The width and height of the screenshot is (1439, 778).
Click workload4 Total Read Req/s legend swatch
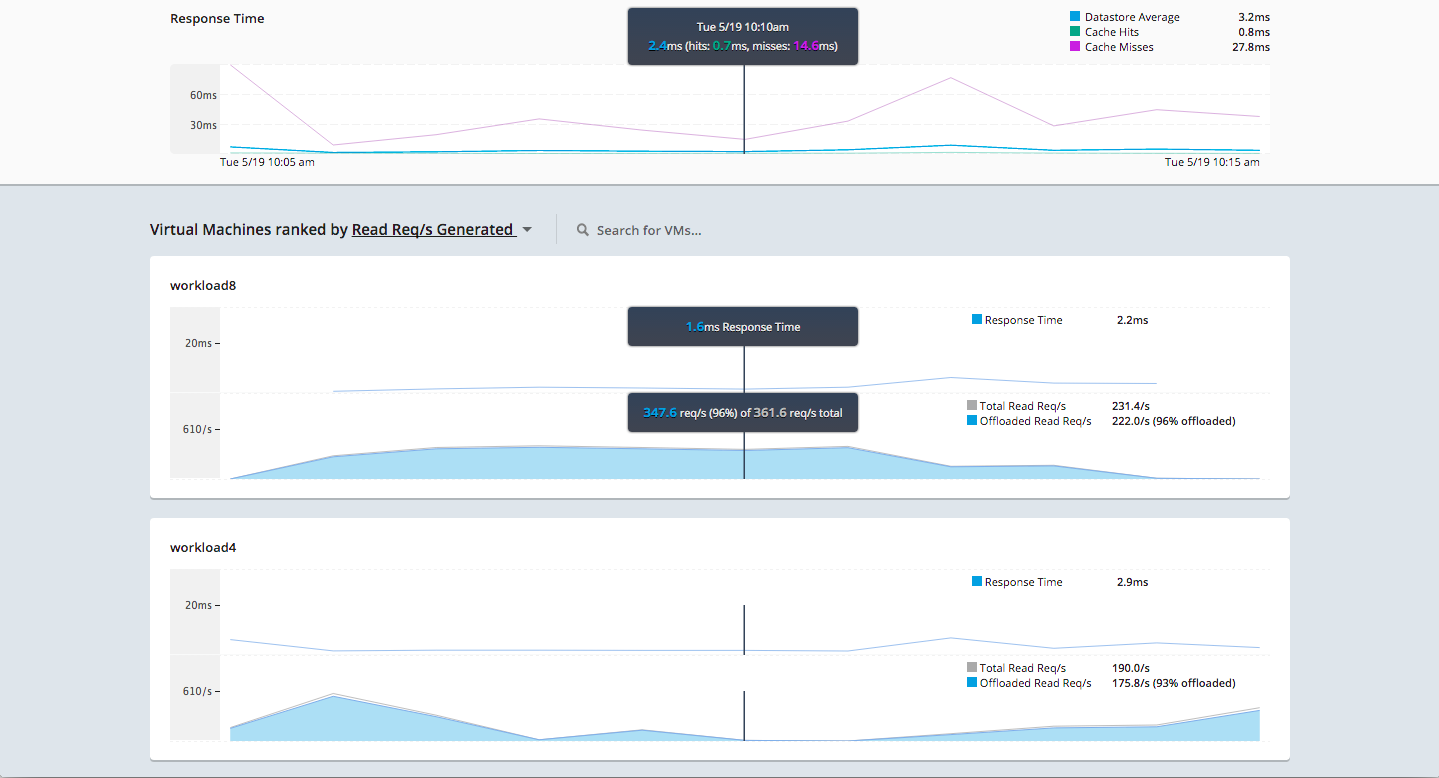972,668
